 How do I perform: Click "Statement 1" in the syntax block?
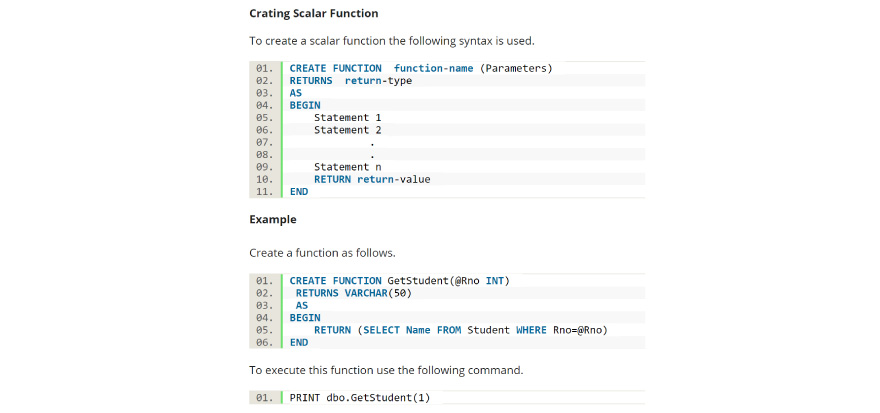pyautogui.click(x=340, y=117)
